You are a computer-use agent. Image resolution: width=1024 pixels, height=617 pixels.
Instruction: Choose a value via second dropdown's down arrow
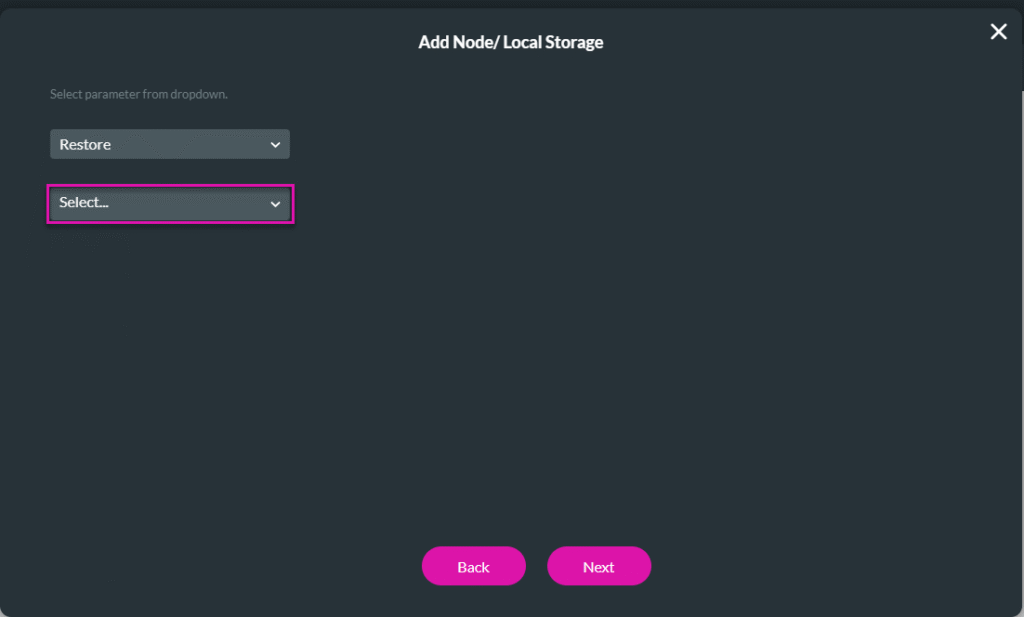tap(275, 204)
